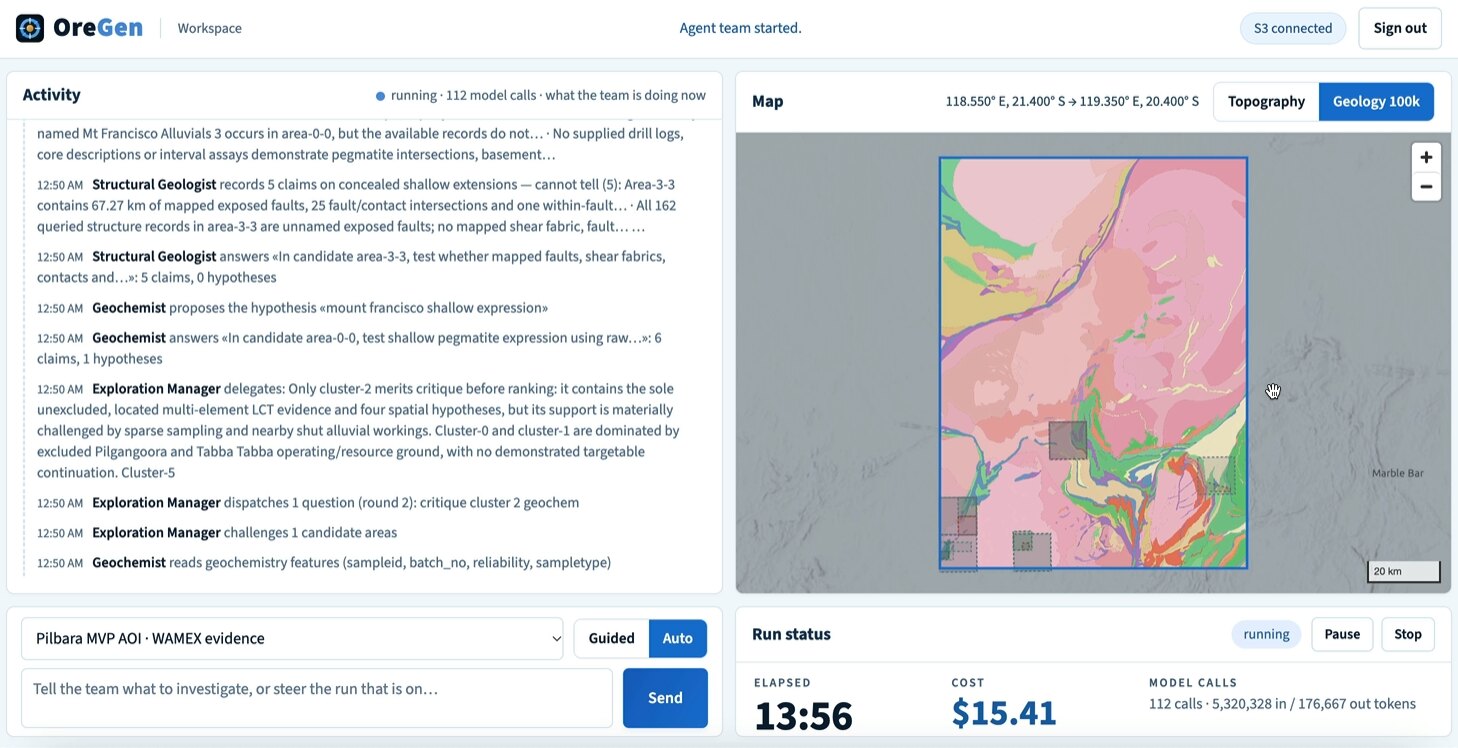Click the OreGen logo icon

[30, 28]
